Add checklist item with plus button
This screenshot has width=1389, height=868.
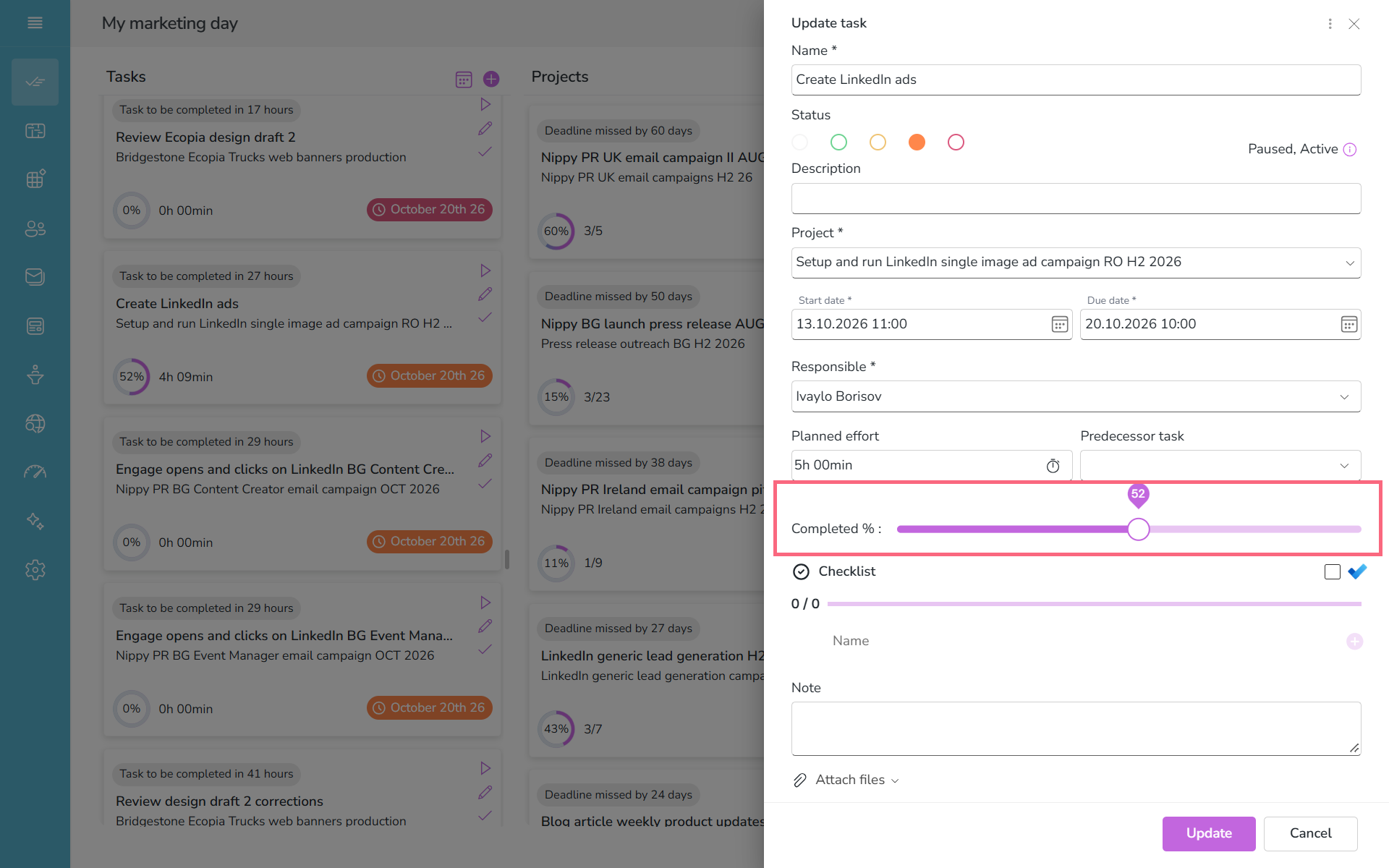coord(1354,642)
